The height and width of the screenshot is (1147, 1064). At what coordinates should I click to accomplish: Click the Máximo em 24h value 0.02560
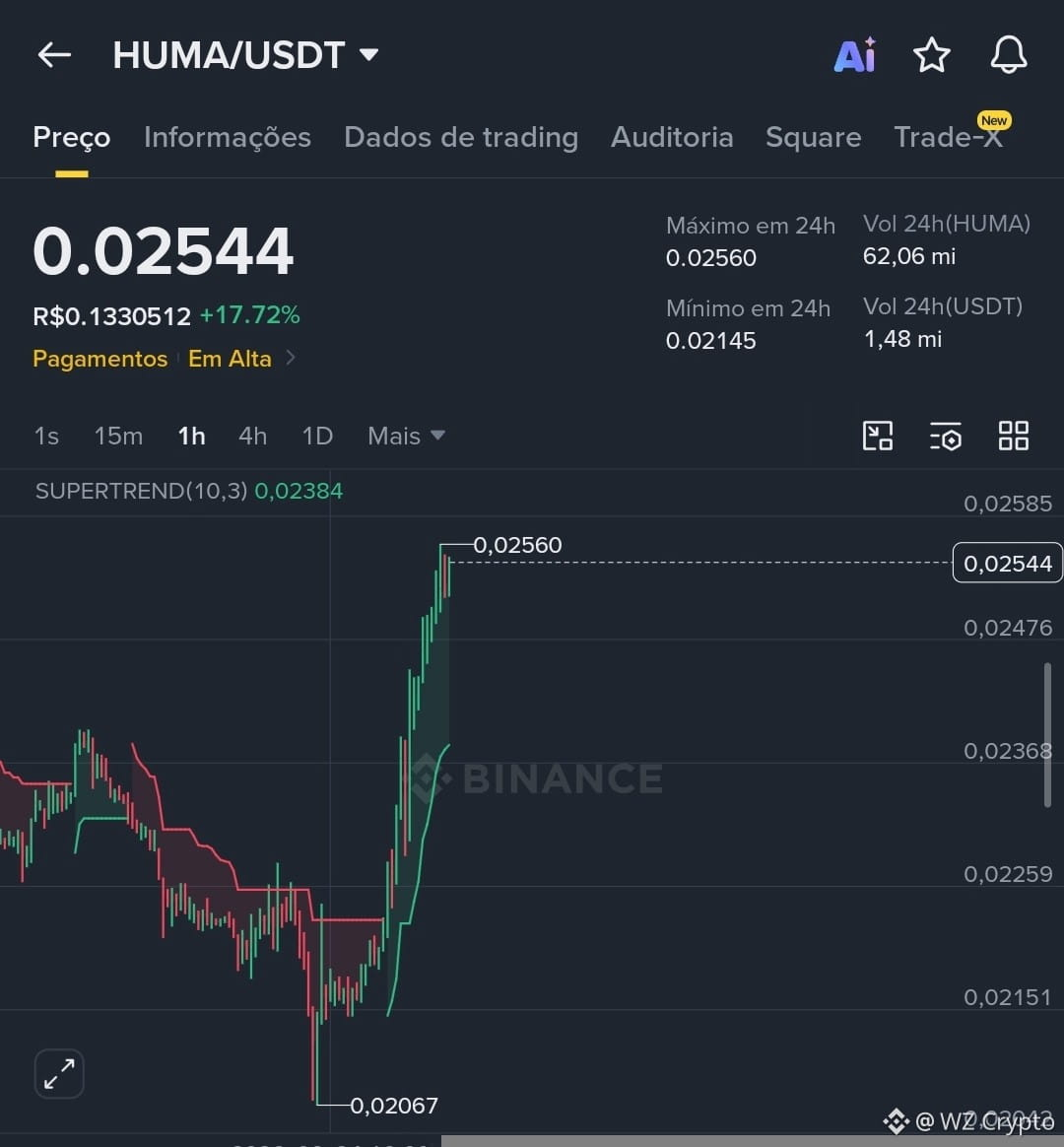click(x=710, y=258)
